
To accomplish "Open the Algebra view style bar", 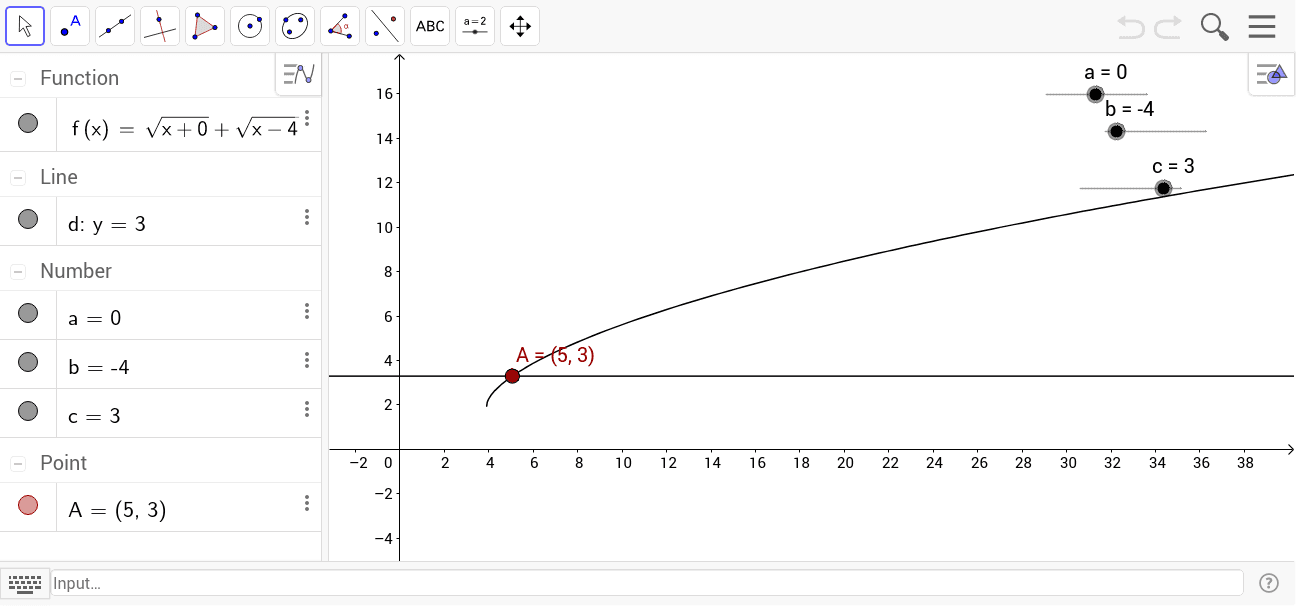I will click(298, 74).
